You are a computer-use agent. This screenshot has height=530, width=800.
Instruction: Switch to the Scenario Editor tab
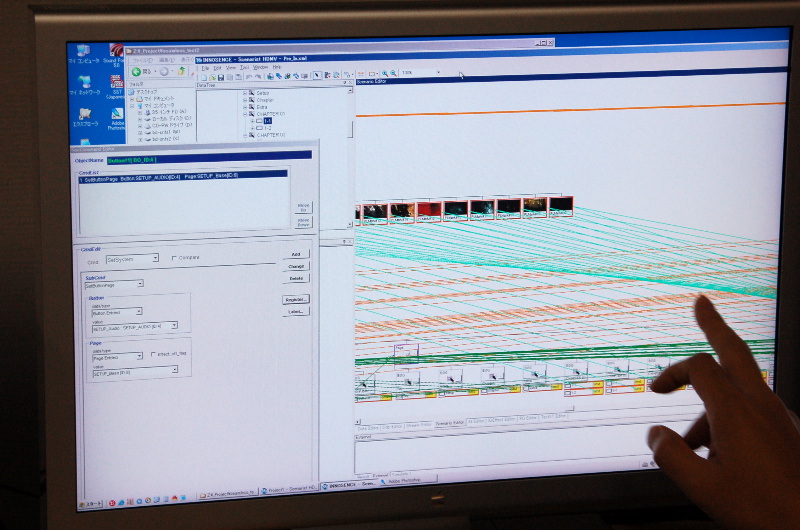(x=450, y=423)
